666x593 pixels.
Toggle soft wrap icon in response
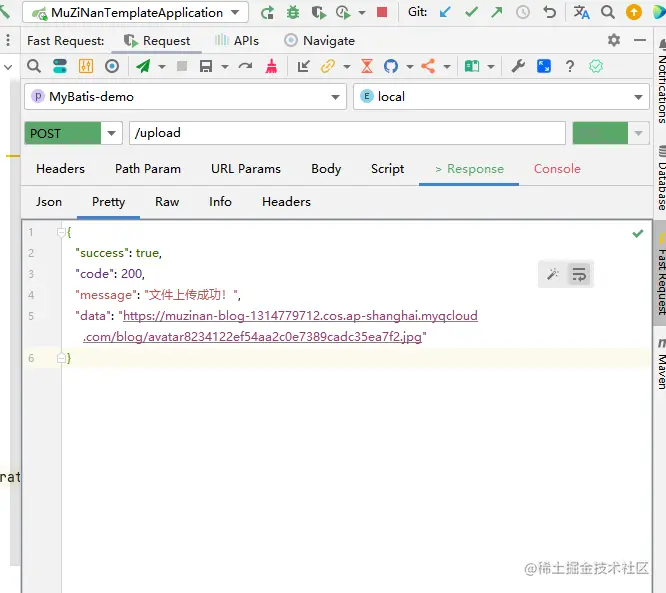(579, 274)
